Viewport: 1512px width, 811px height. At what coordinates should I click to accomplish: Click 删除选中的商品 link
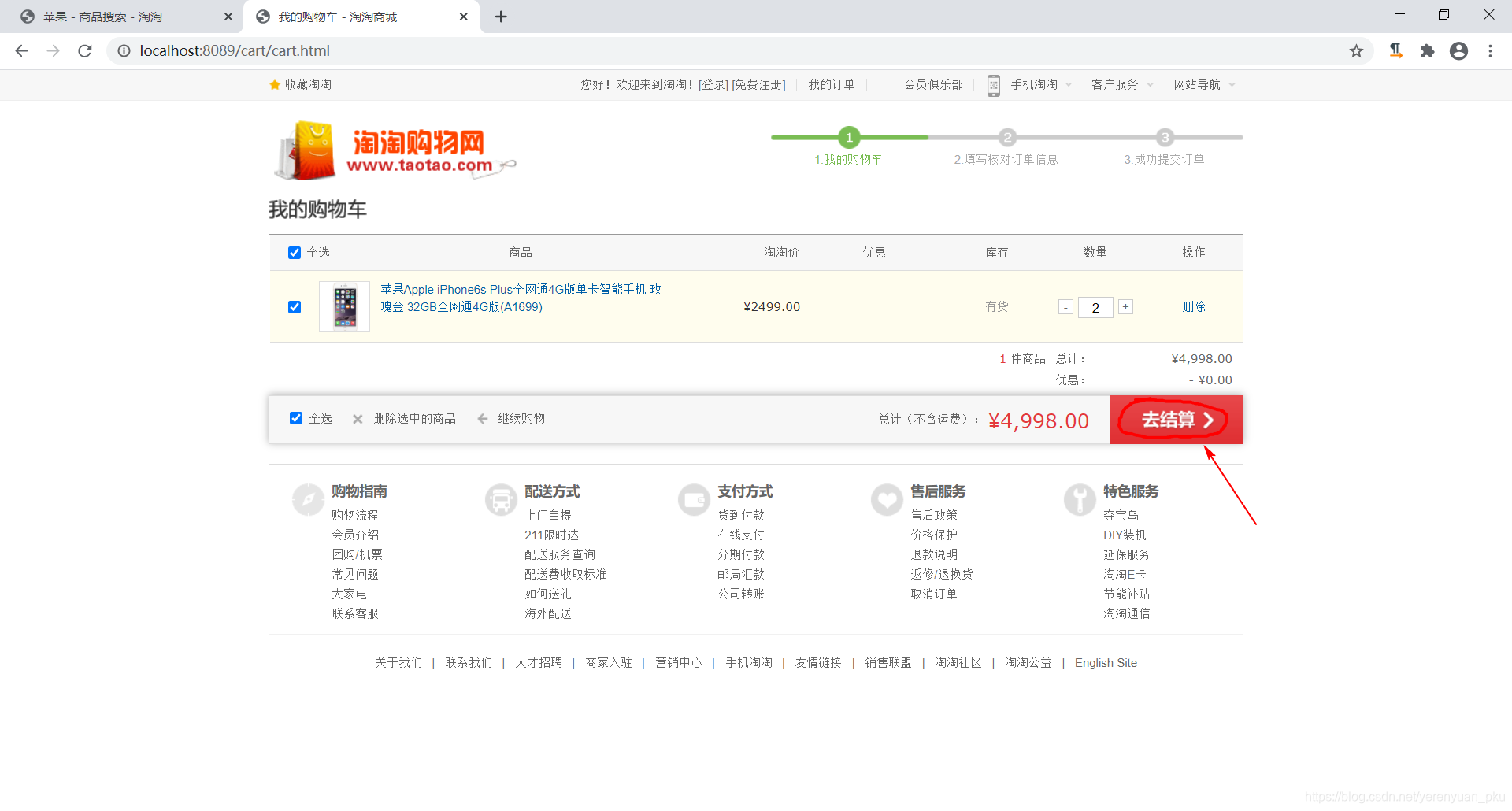415,418
